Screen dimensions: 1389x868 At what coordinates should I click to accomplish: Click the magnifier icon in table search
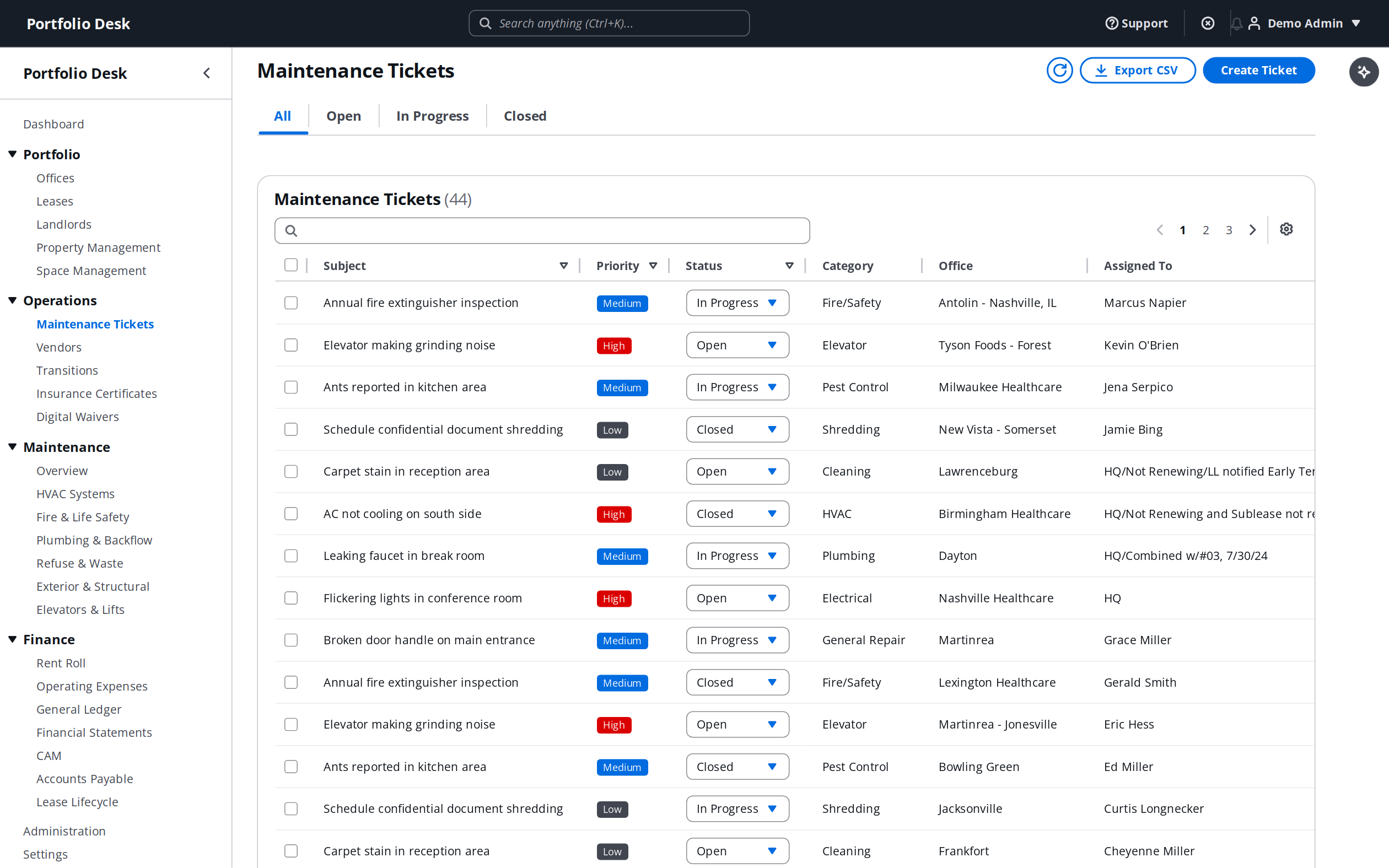(291, 230)
